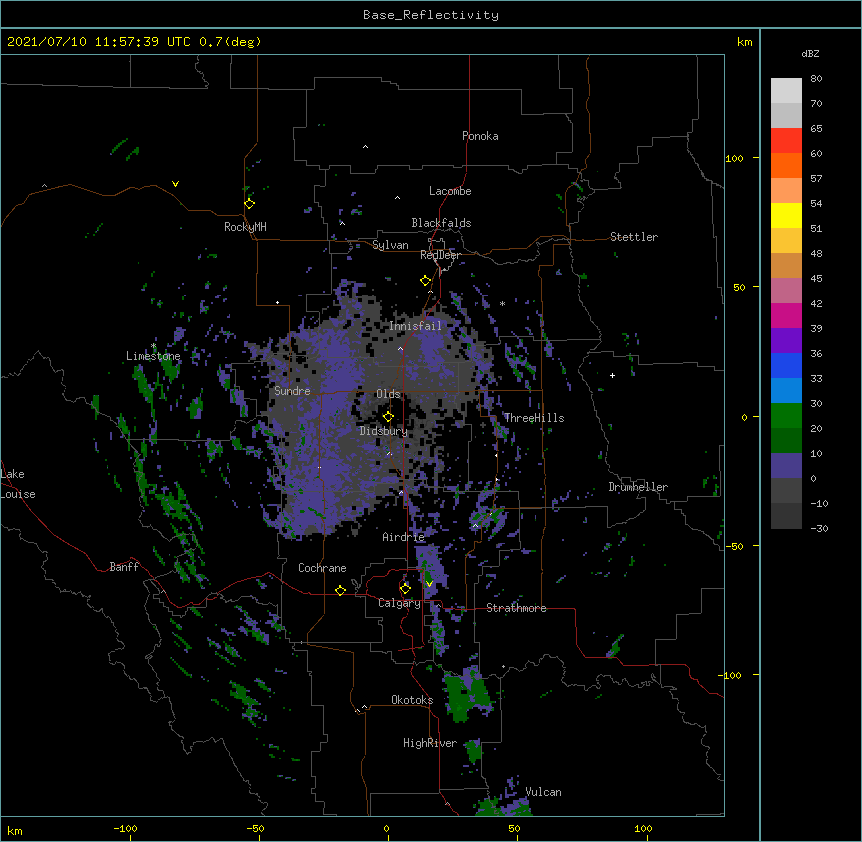862x842 pixels.
Task: Click the Didsbury city label
Action: point(383,431)
